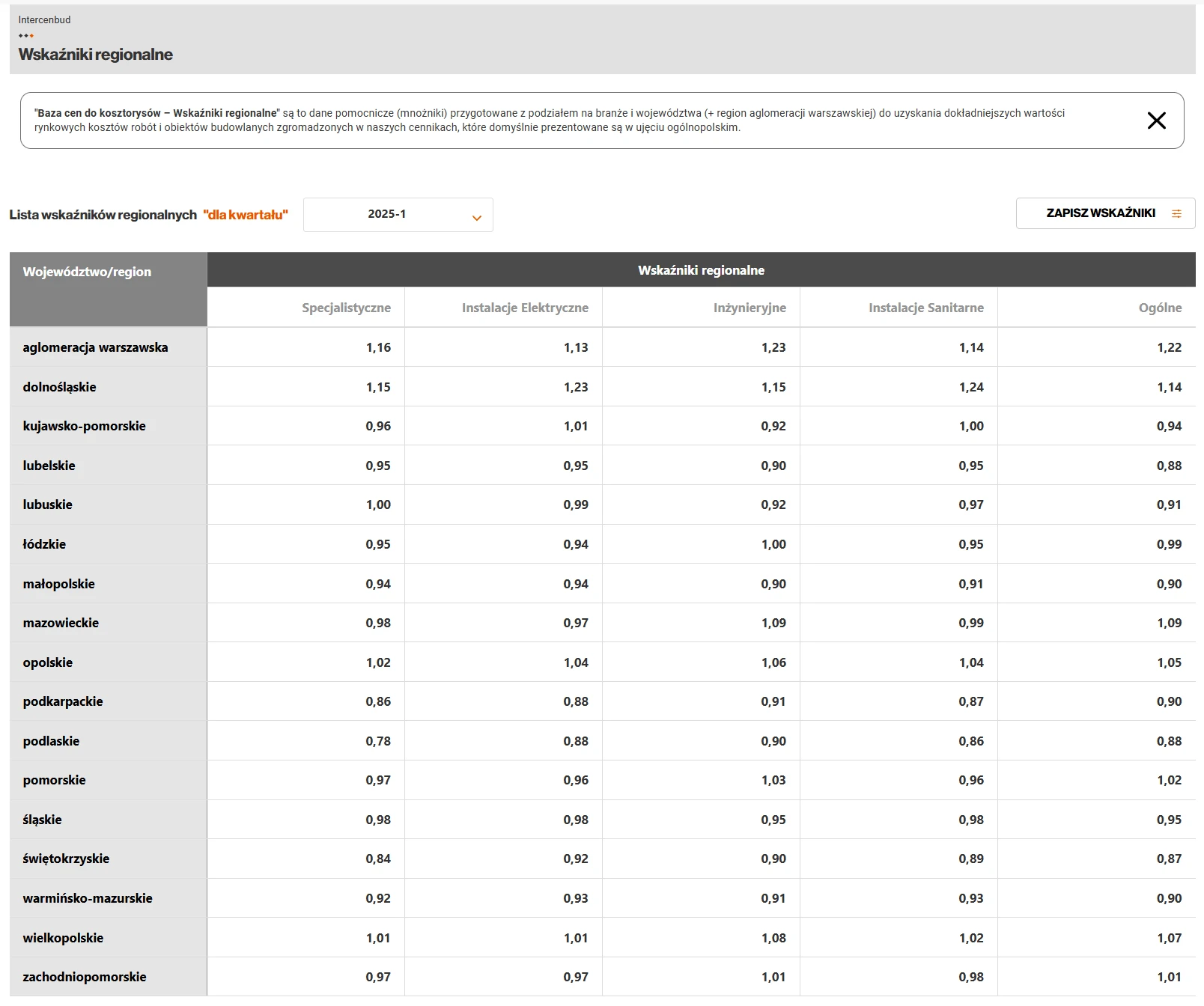Select the kujawsko-pomorskie row label
Viewport: 1204px width, 1006px height.
point(84,426)
